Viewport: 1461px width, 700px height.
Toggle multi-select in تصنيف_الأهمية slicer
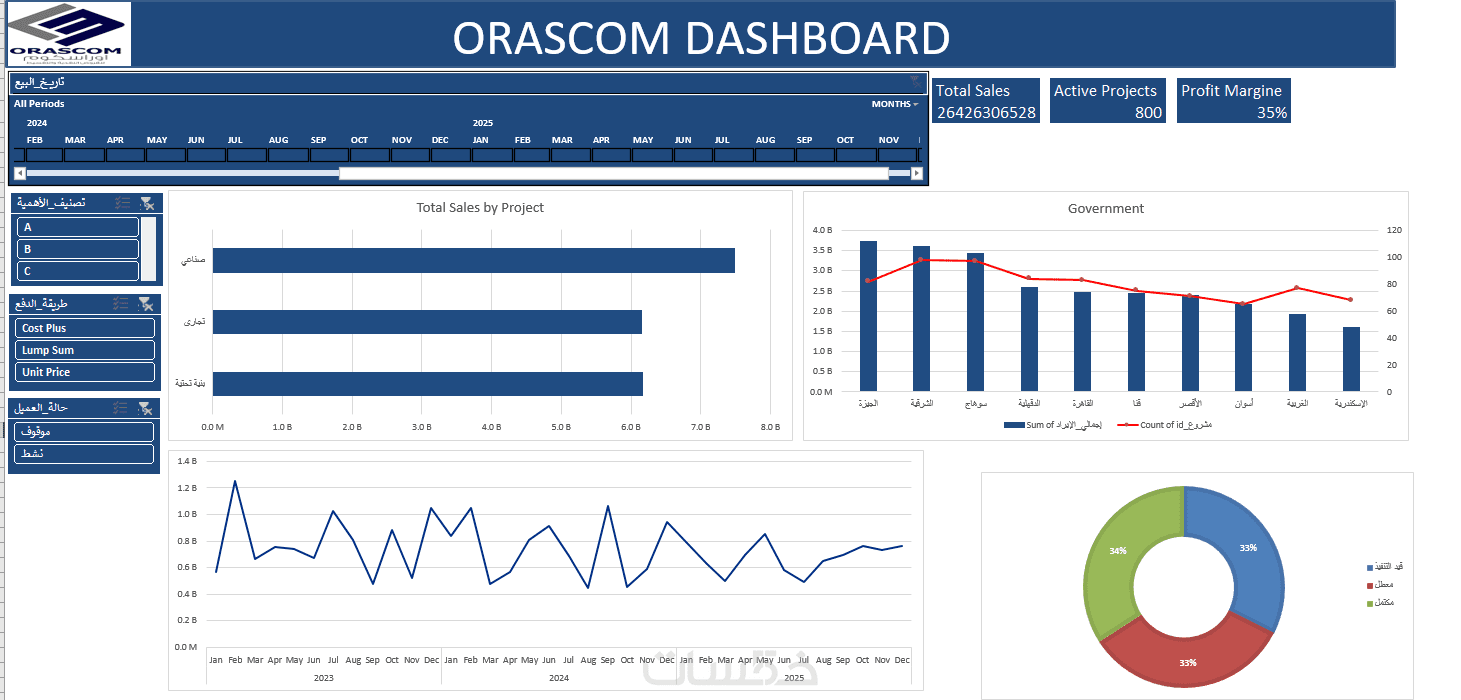point(123,203)
